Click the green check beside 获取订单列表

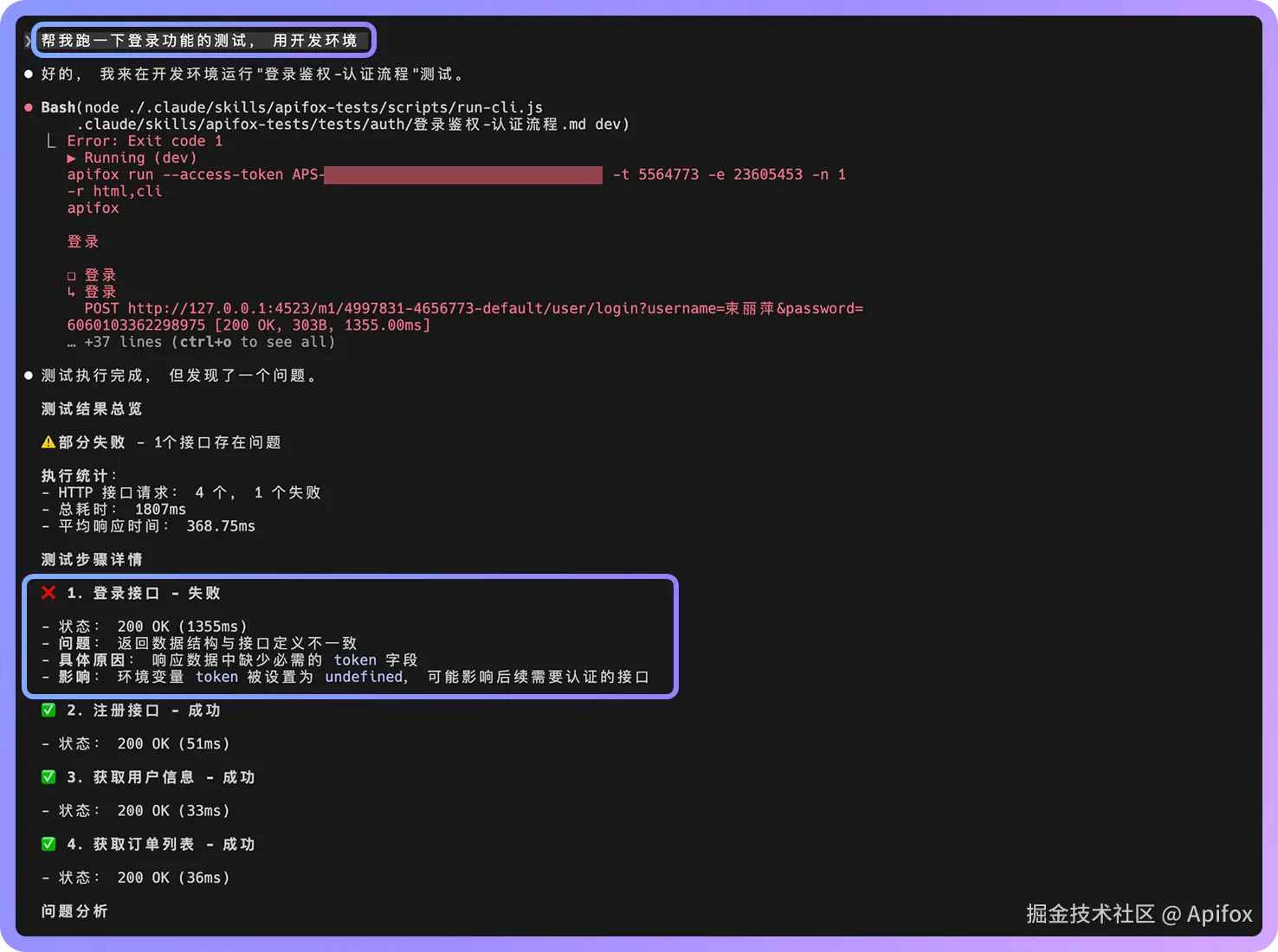tap(48, 844)
